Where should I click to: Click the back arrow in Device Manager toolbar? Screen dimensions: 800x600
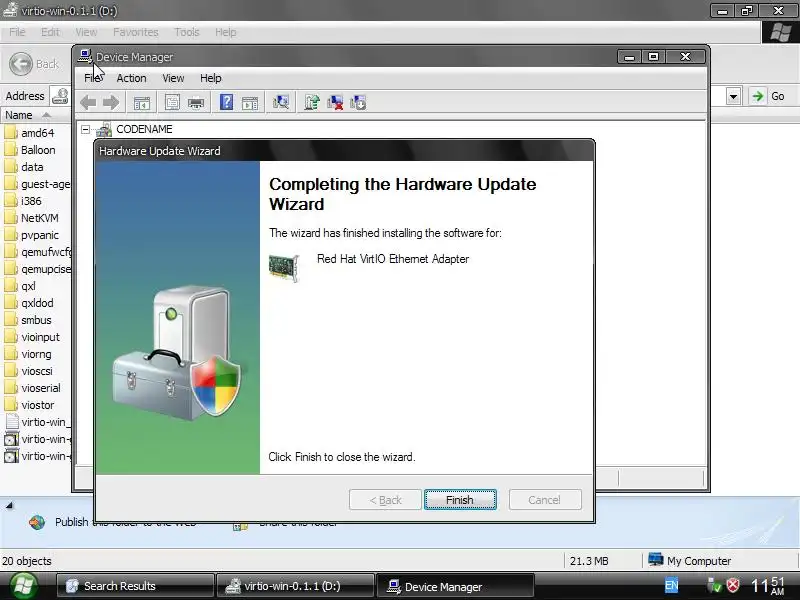click(88, 103)
